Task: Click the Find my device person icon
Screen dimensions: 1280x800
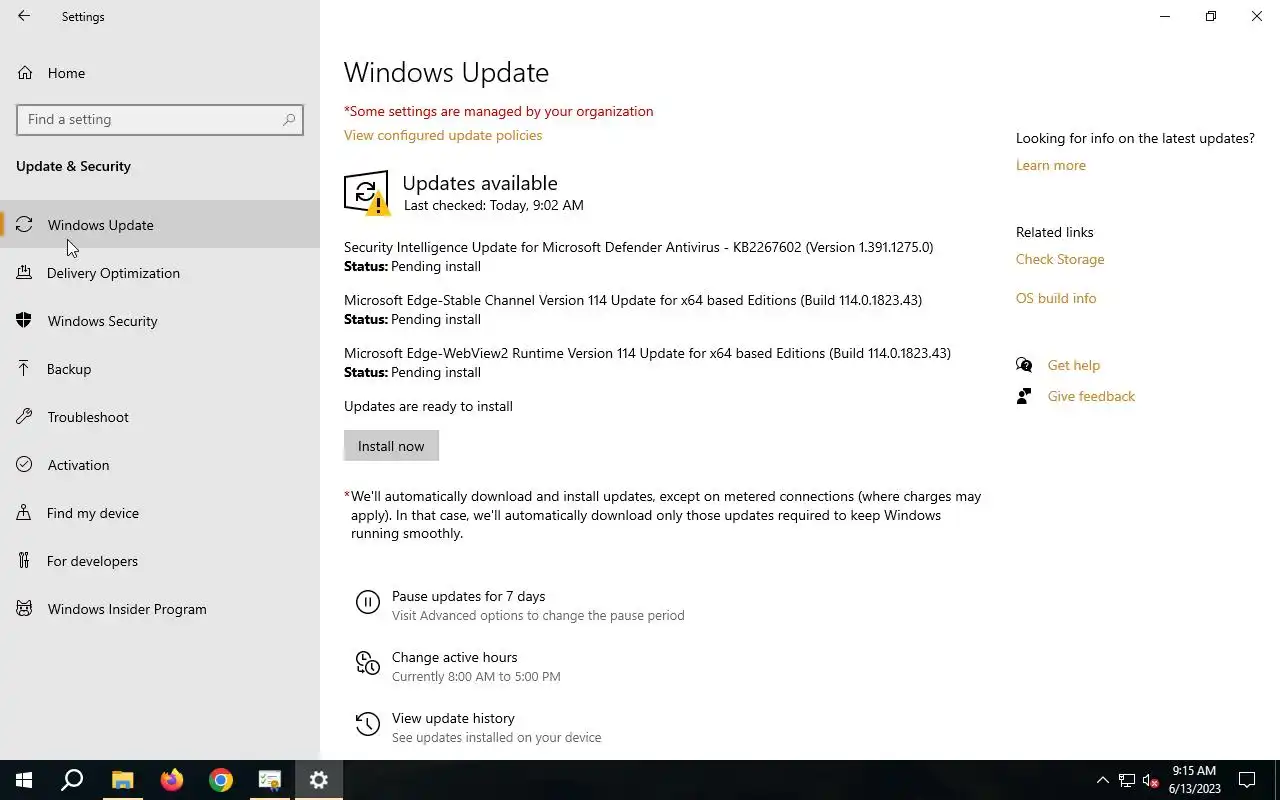Action: coord(24,513)
